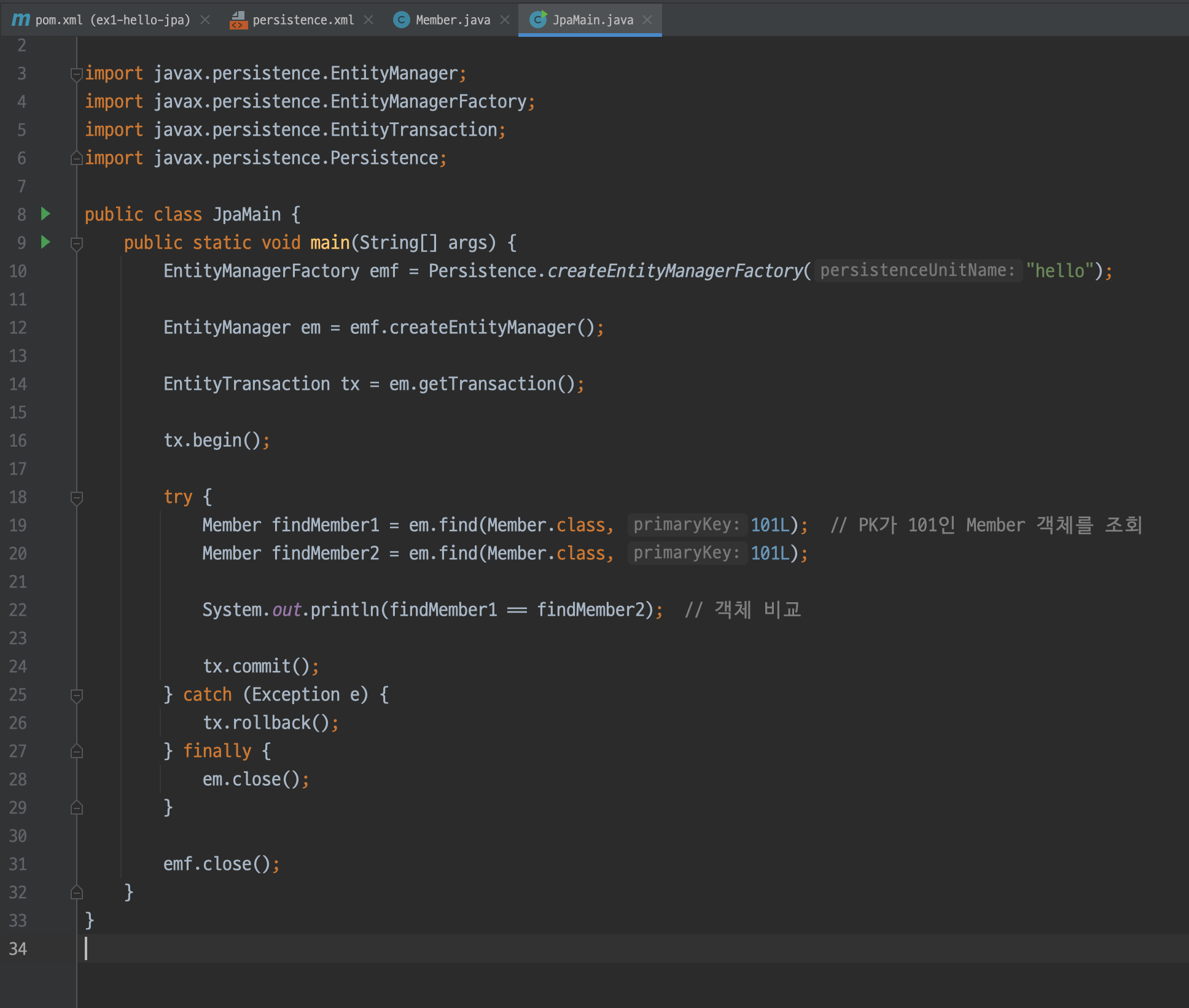Collapse the try block fold marker
The width and height of the screenshot is (1189, 1008).
click(77, 498)
